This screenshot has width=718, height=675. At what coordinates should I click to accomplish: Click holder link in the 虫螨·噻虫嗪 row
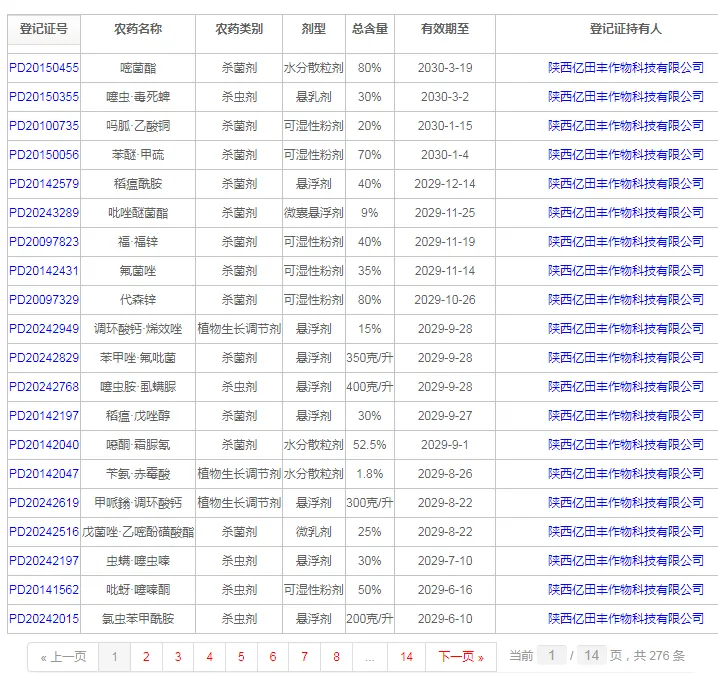[626, 561]
